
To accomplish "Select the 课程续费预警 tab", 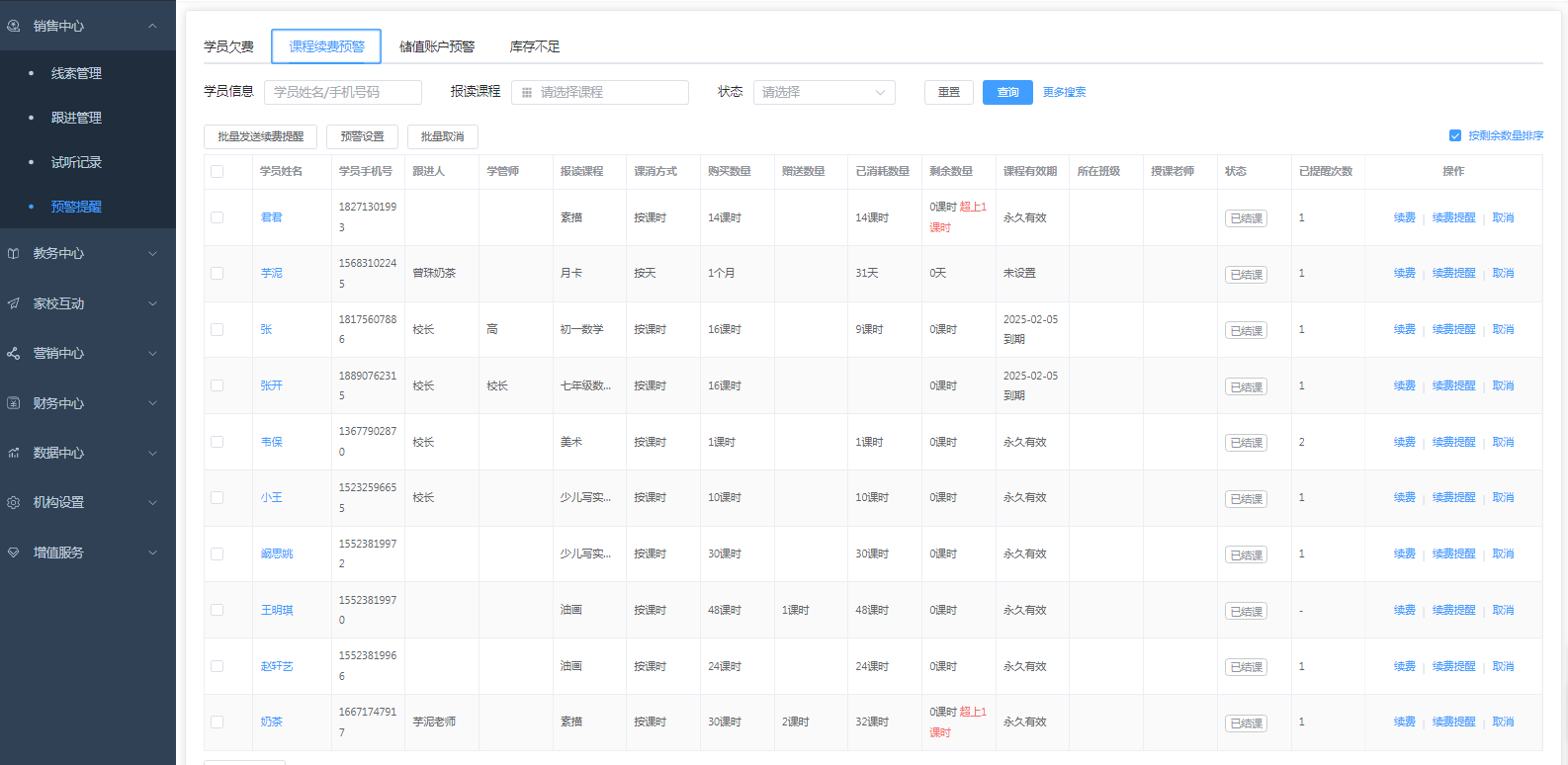I will [x=326, y=46].
